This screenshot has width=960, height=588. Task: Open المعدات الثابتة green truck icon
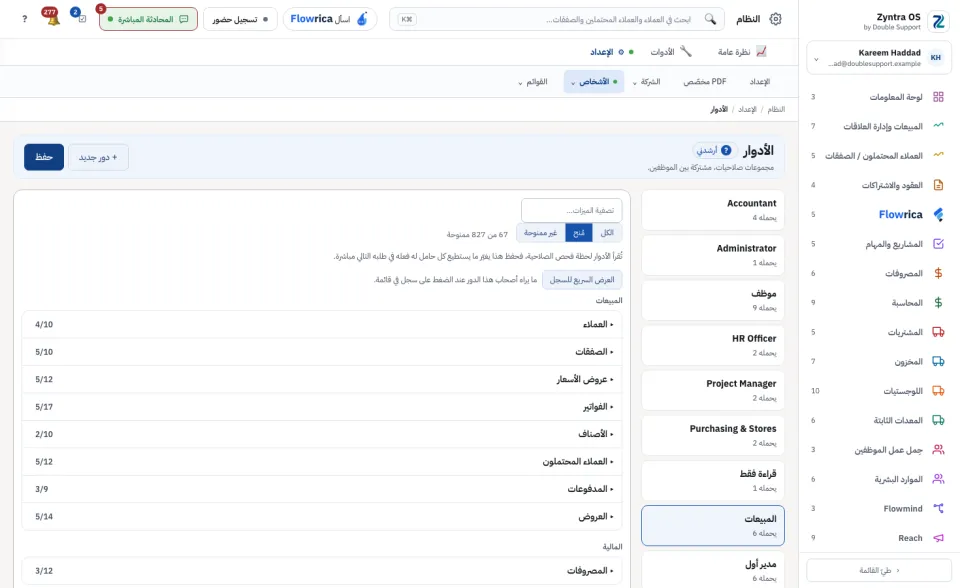938,420
